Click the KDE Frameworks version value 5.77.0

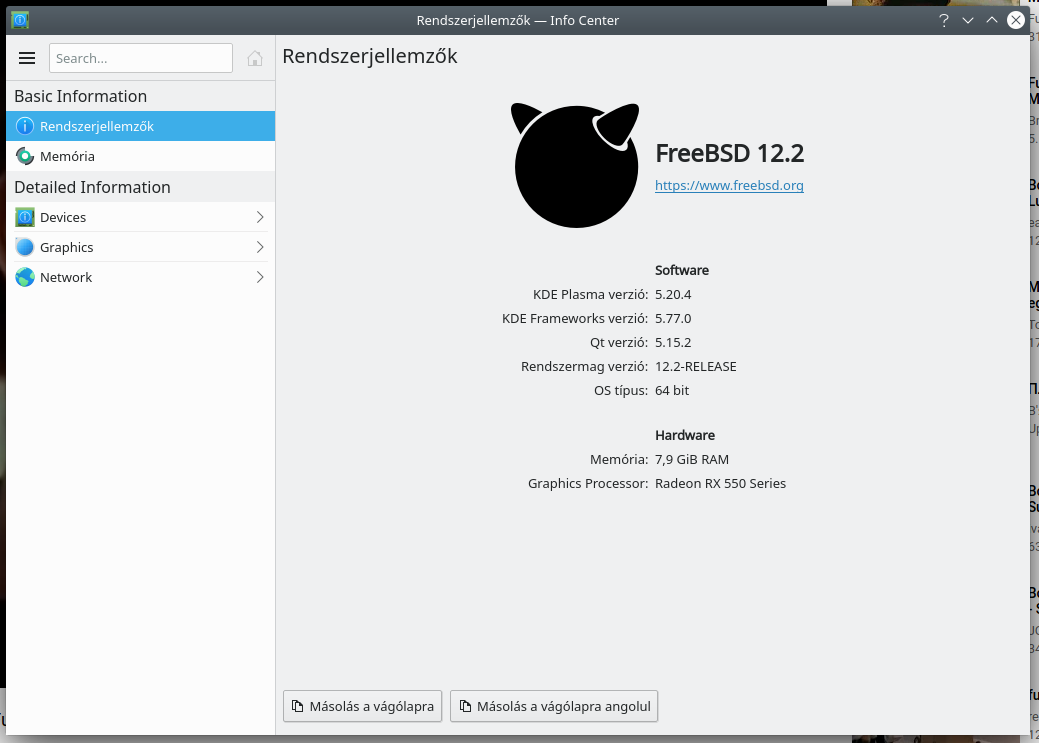(673, 318)
